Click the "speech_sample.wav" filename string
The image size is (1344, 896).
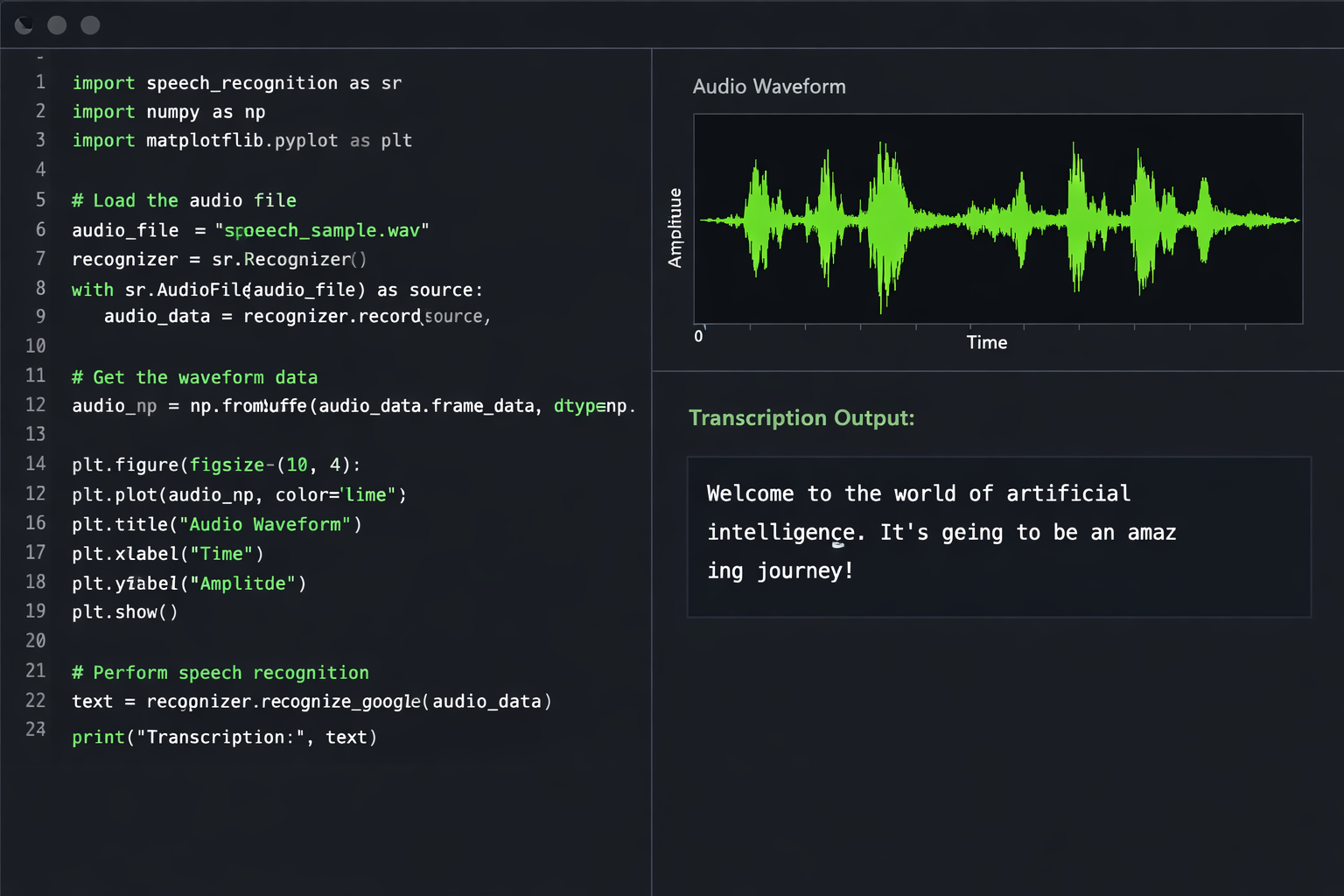(x=322, y=230)
